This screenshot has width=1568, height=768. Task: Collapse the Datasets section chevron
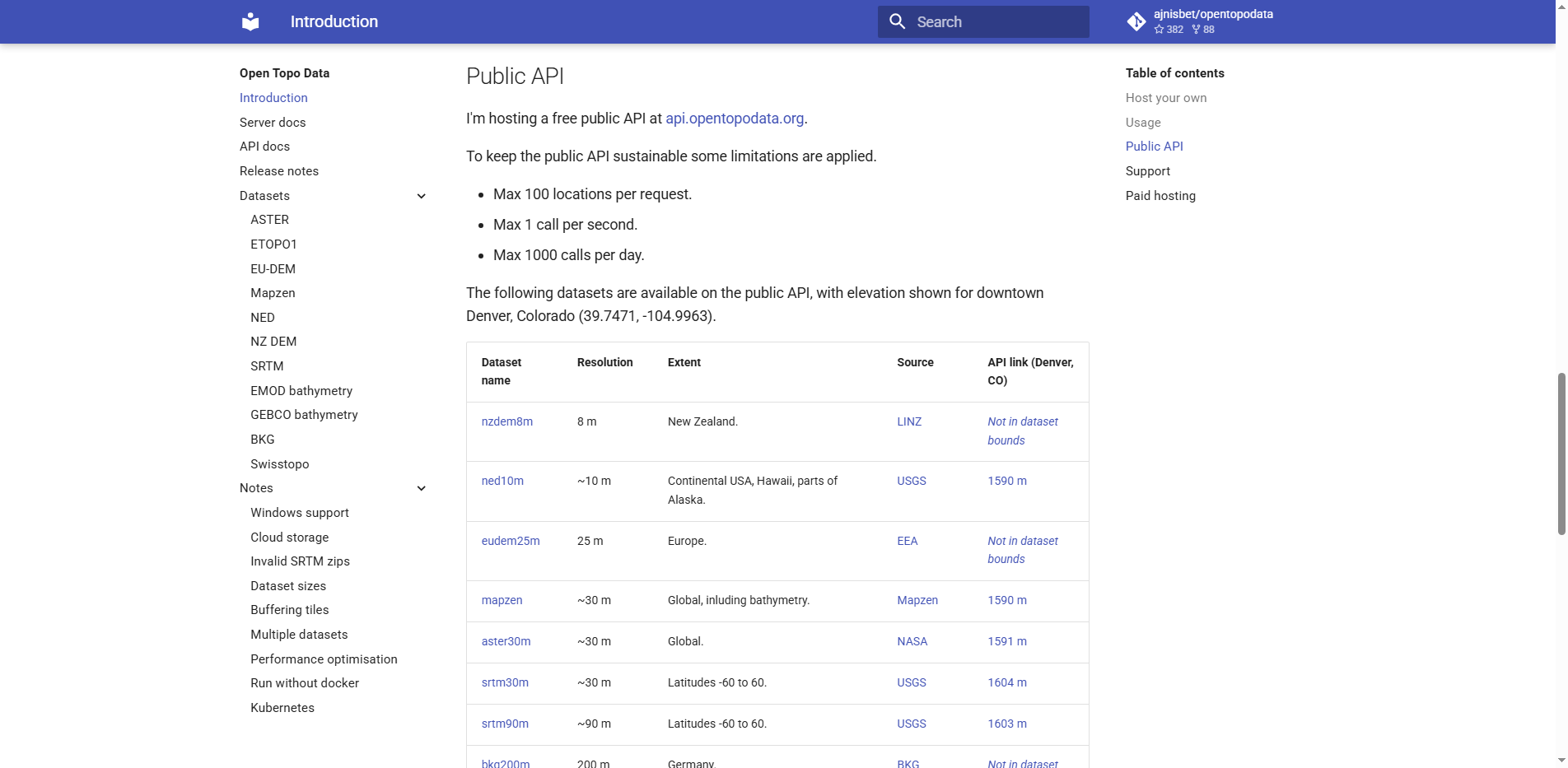pyautogui.click(x=421, y=196)
